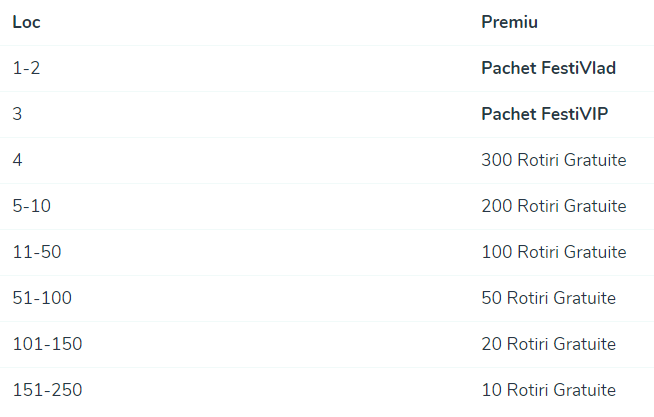Screen dimensions: 654x417
Task: Select the Pachet FestiVlad prize text
Action: pyautogui.click(x=548, y=68)
